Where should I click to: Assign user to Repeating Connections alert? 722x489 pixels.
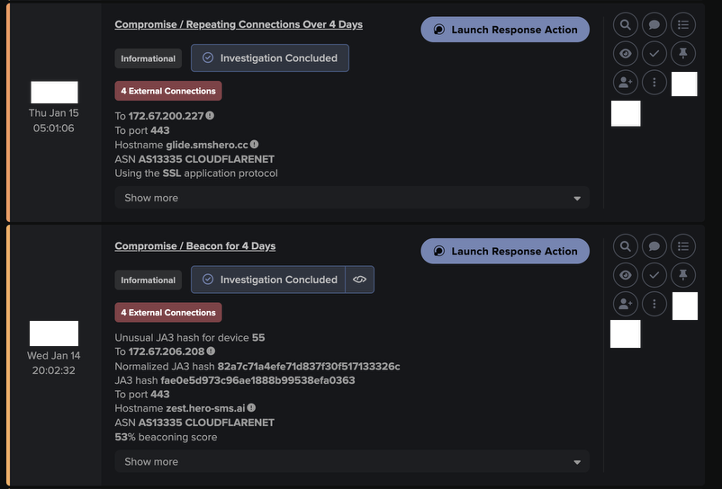point(625,83)
